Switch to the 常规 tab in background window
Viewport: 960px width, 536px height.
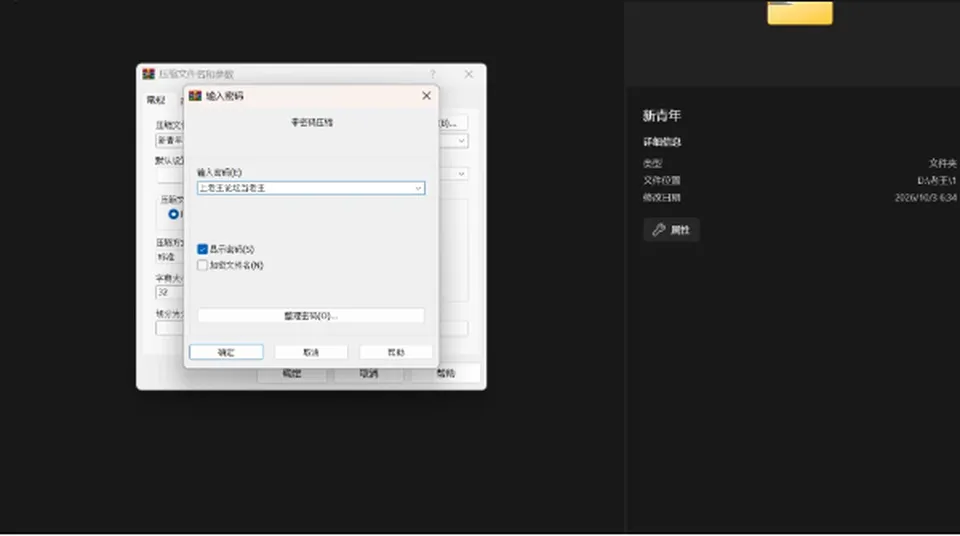156,100
